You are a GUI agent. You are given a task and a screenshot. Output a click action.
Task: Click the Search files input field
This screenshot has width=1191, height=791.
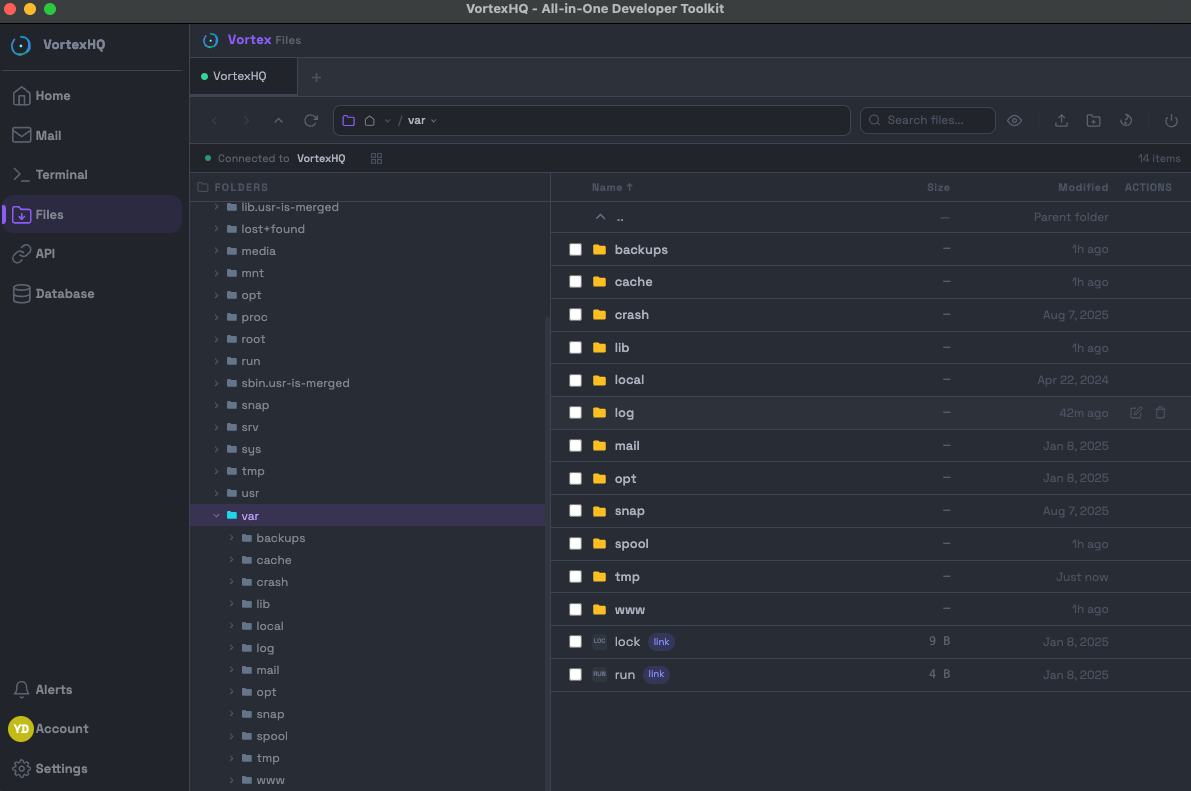(x=926, y=120)
